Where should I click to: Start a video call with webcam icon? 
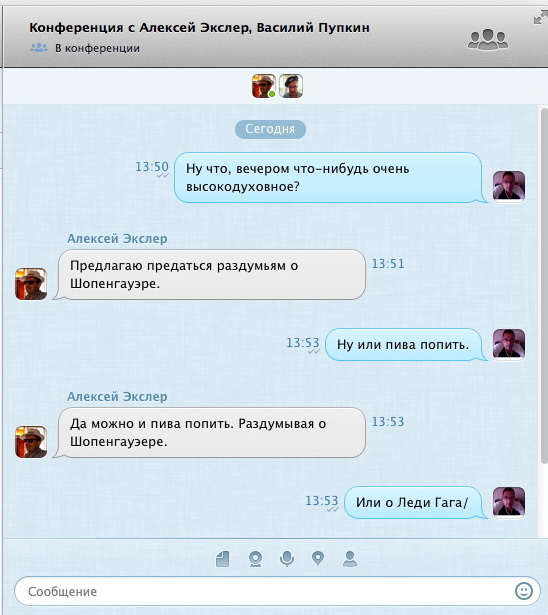click(x=255, y=559)
